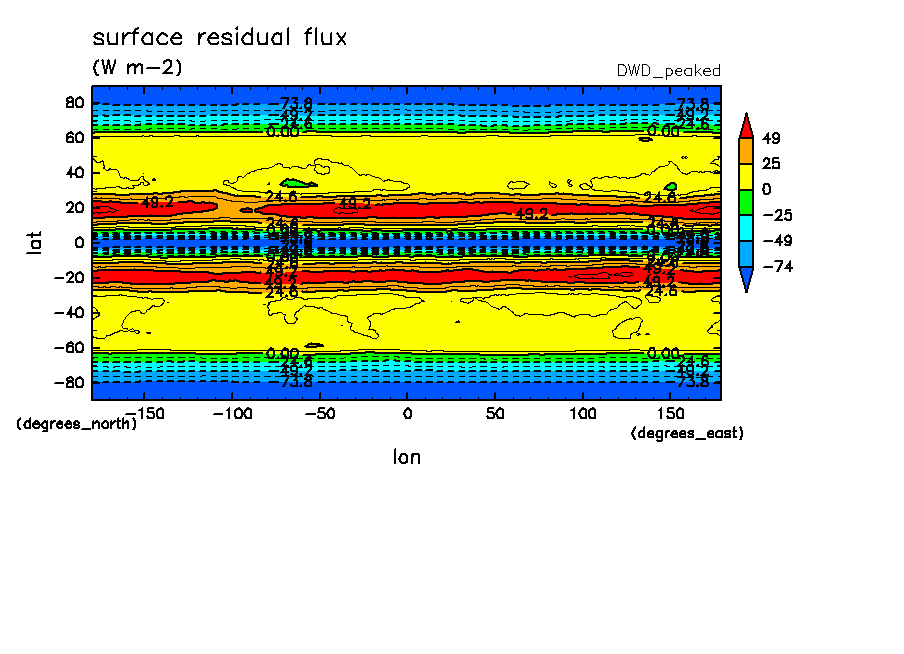Click the colorbar label '25'
Image resolution: width=904 pixels, height=654 pixels.
click(x=771, y=164)
